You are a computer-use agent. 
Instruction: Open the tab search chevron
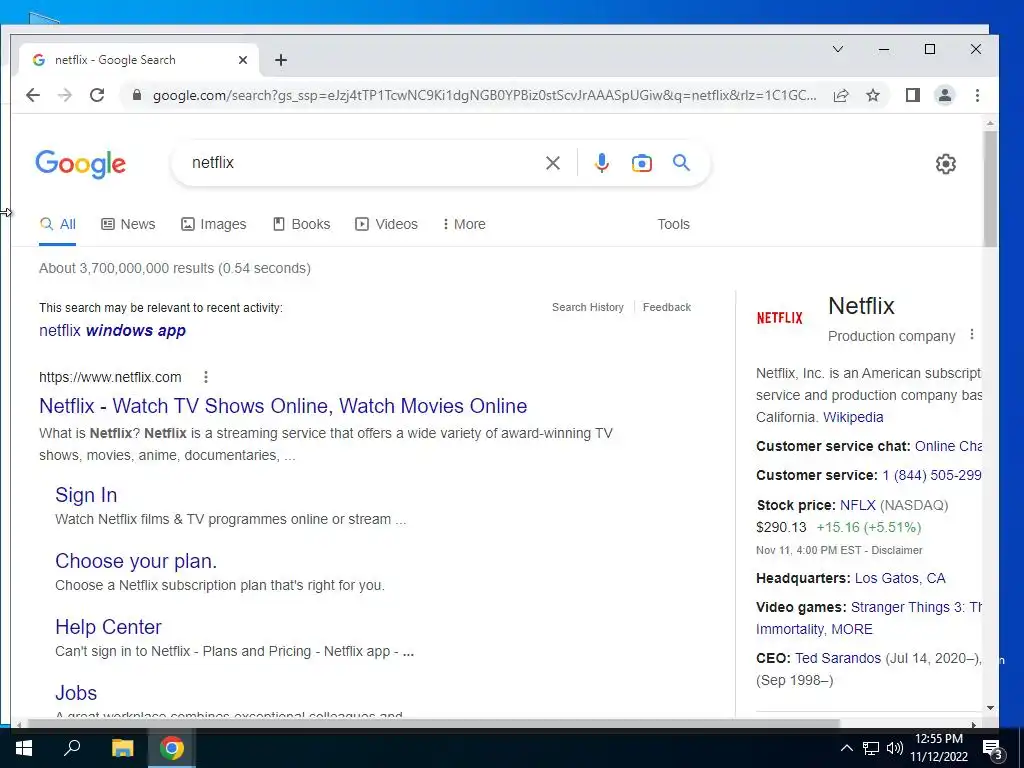point(838,49)
